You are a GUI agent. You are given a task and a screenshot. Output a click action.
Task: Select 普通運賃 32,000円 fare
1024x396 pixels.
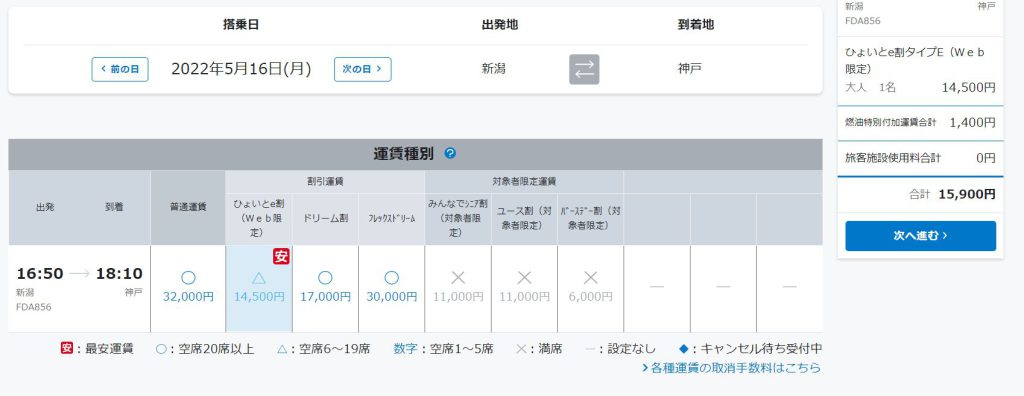click(188, 288)
